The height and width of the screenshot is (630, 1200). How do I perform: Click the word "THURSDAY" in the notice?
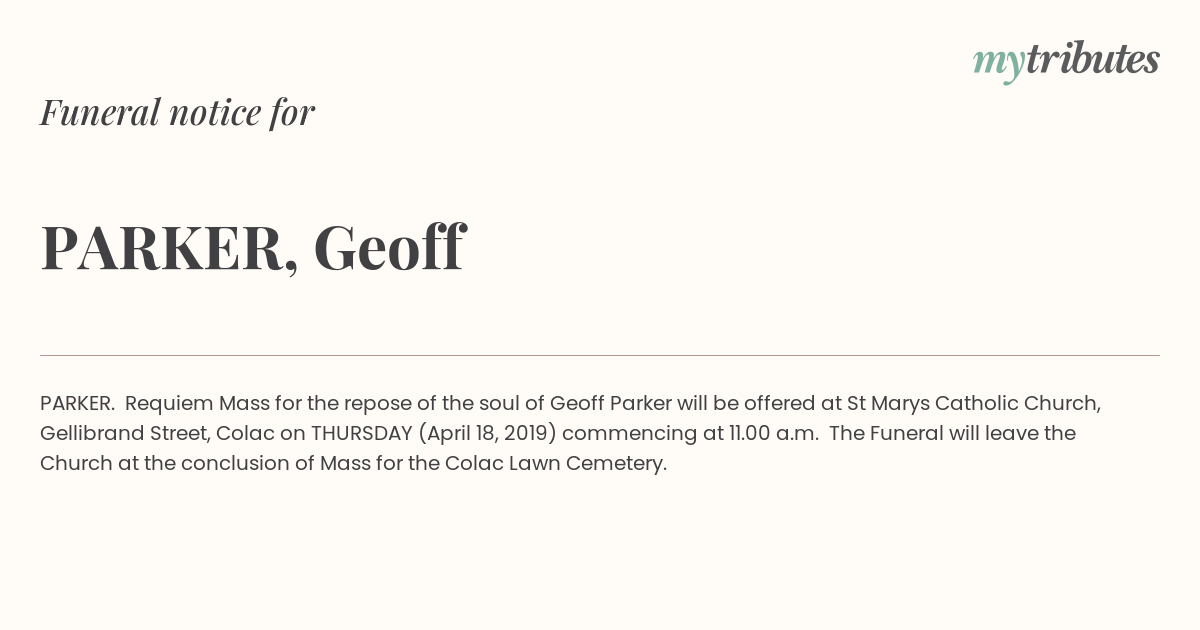[x=362, y=433]
